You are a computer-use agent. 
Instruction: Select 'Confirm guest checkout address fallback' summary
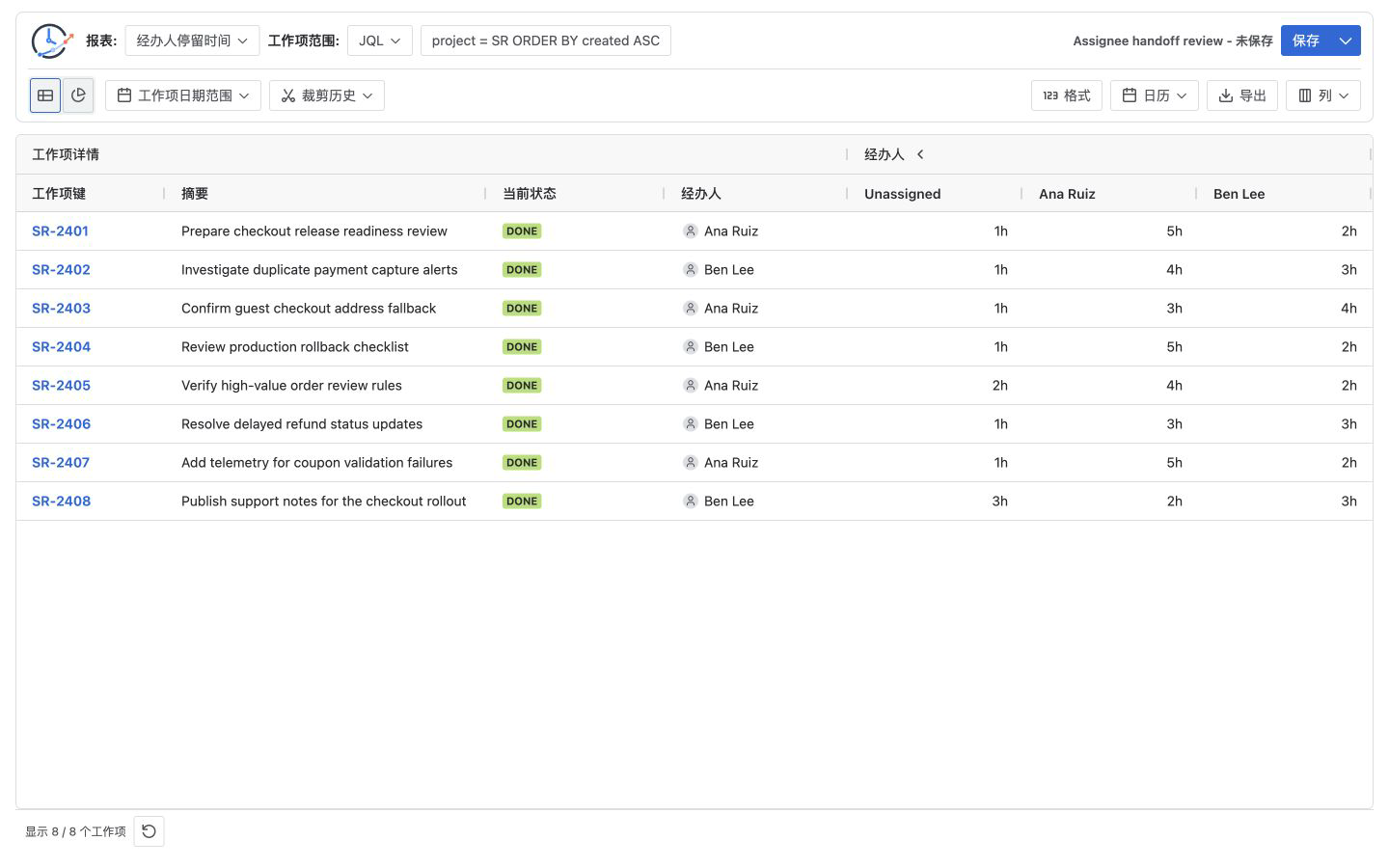309,309
